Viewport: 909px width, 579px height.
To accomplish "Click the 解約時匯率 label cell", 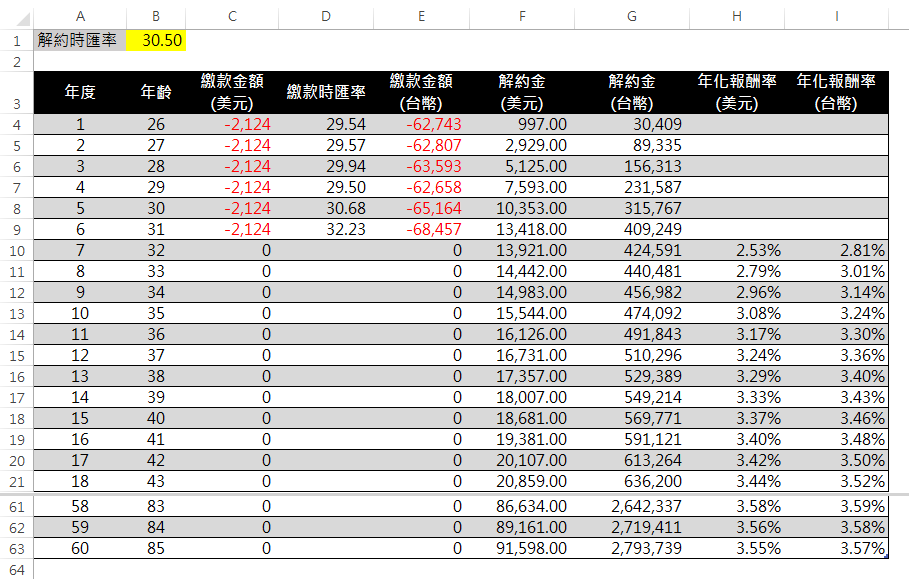I will pos(80,40).
